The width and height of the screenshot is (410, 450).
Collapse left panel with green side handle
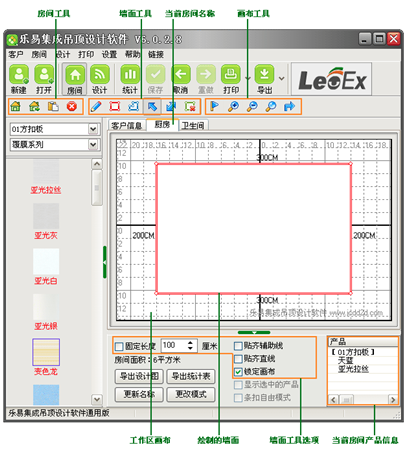(105, 262)
